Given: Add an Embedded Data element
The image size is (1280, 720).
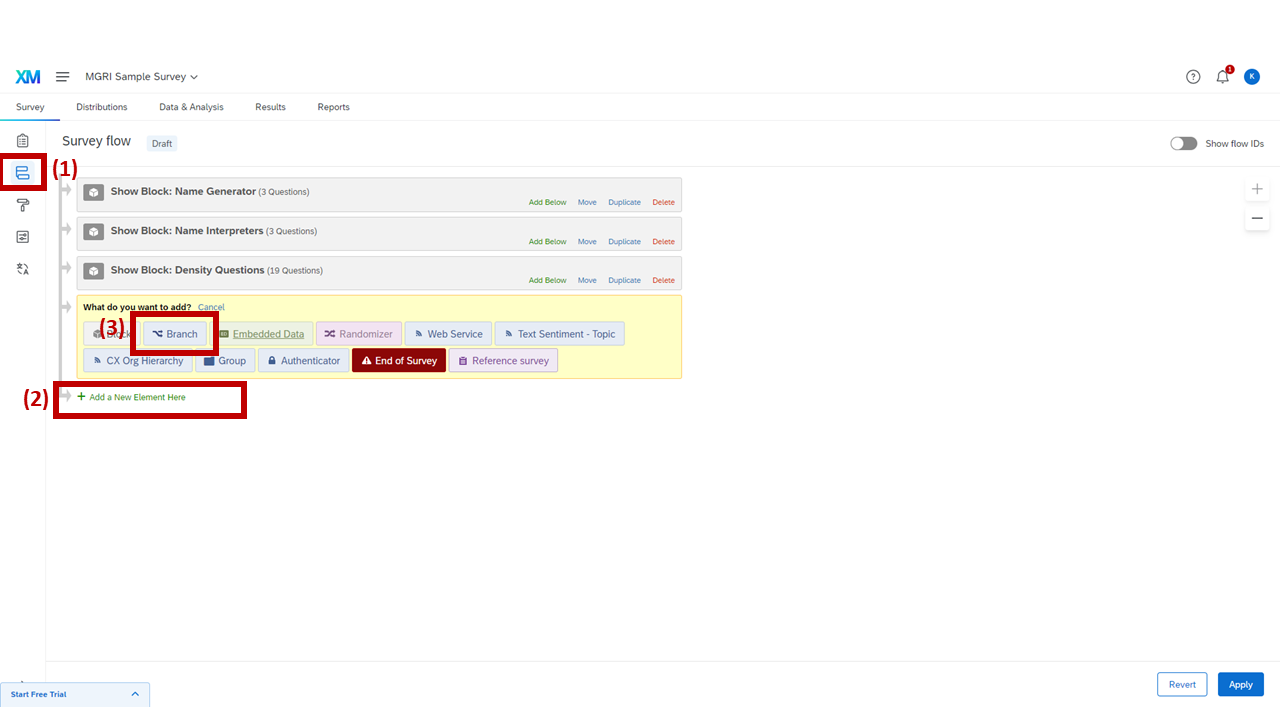Looking at the screenshot, I should [263, 333].
